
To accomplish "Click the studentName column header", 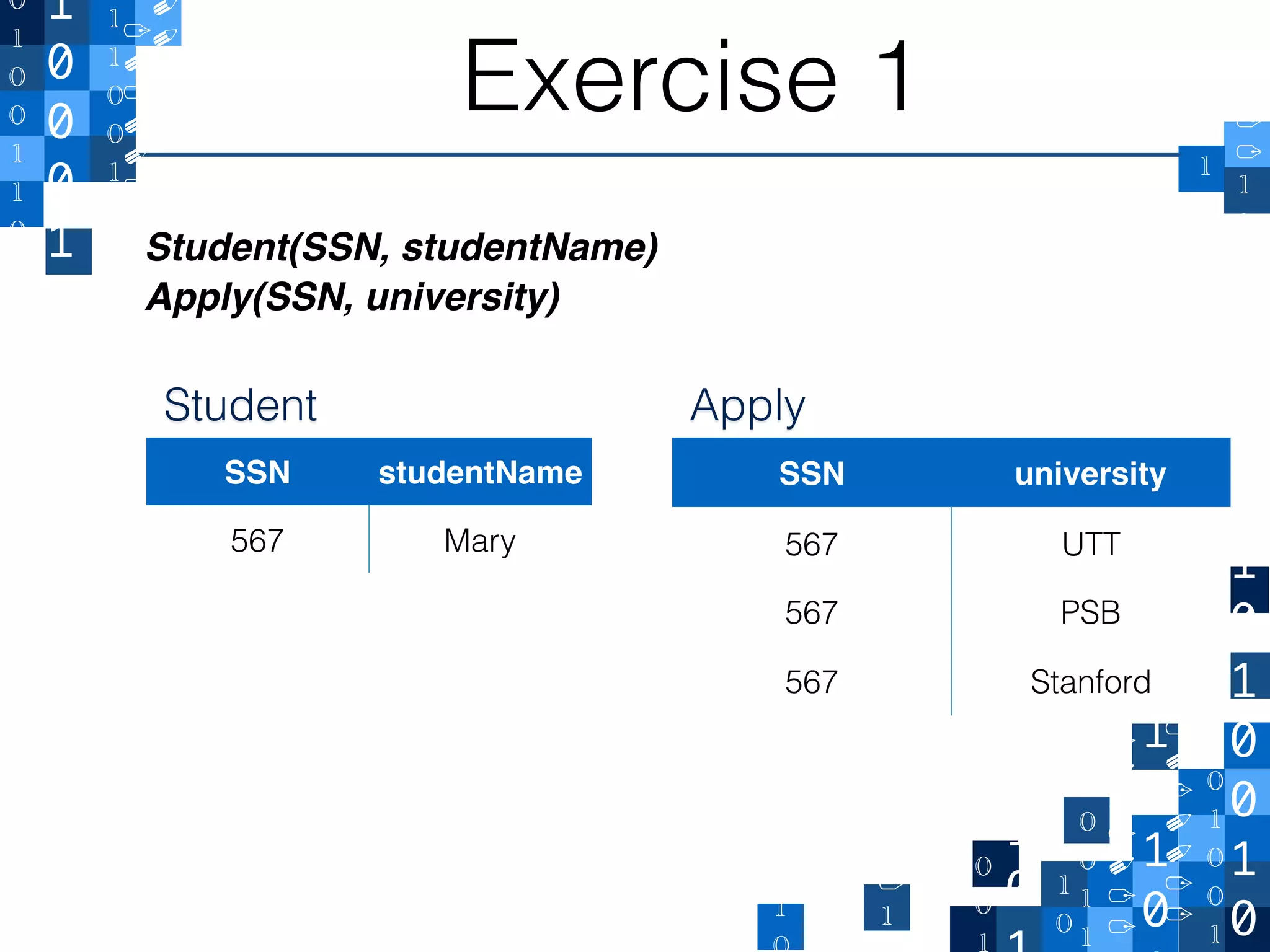I will click(x=480, y=472).
